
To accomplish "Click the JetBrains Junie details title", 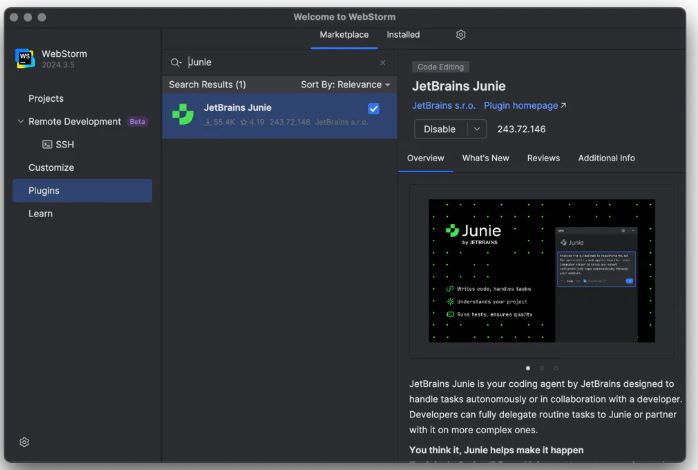I will [x=459, y=86].
